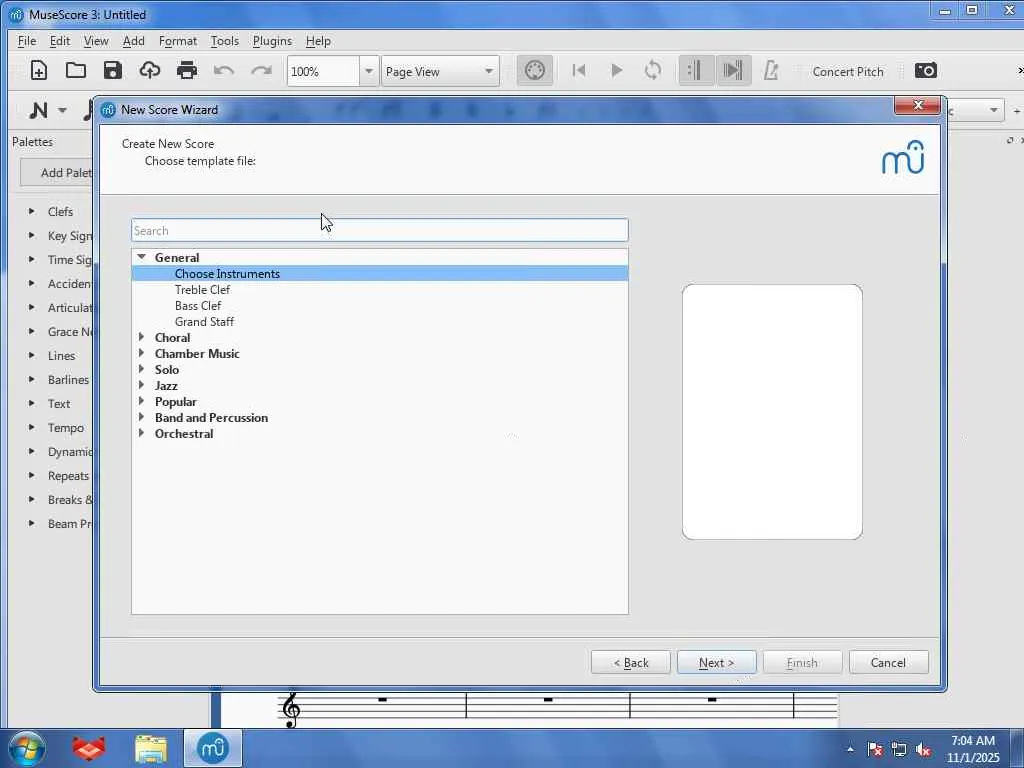
Task: Click the Next > button
Action: coord(716,662)
